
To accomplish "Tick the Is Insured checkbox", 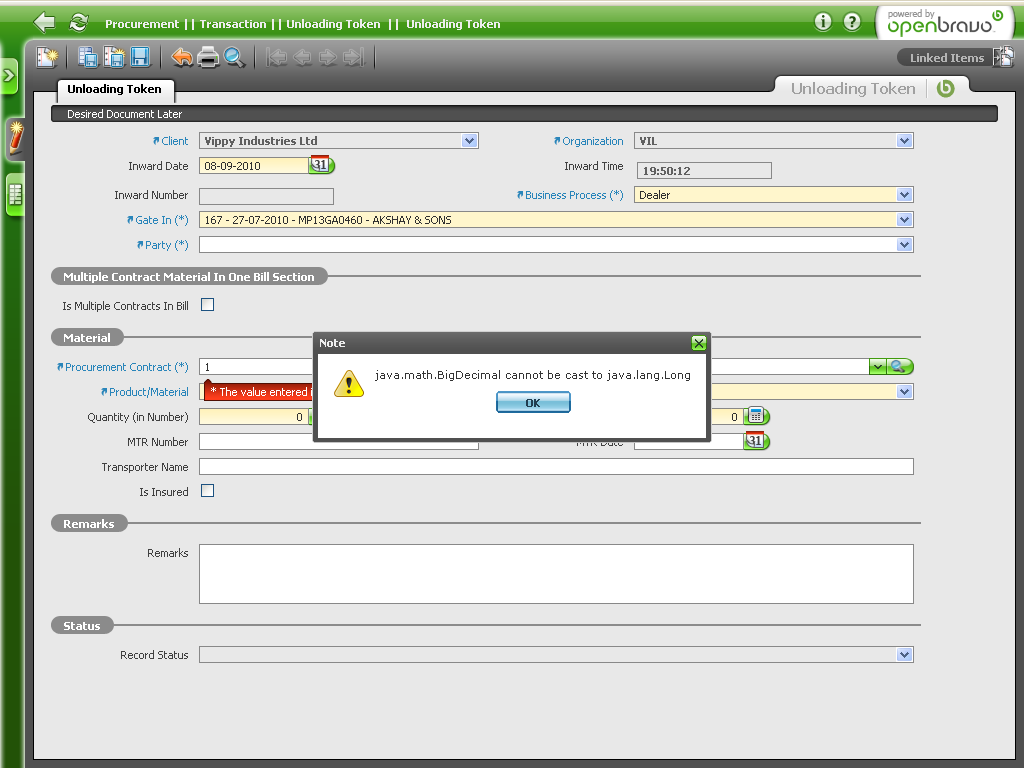I will coord(208,491).
